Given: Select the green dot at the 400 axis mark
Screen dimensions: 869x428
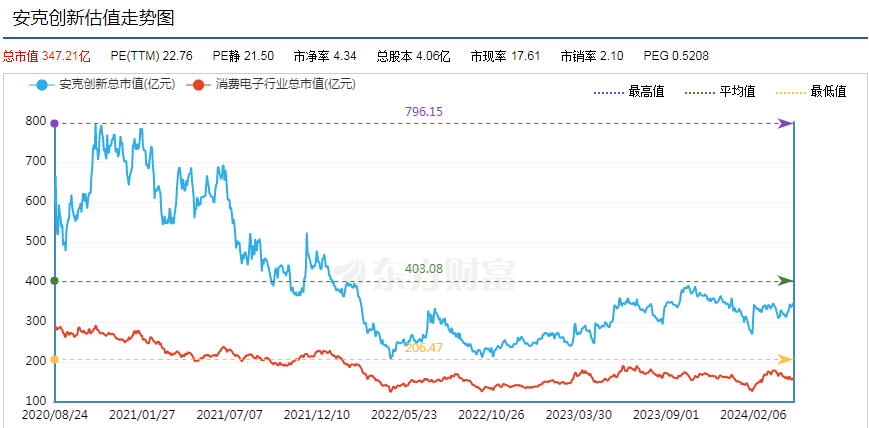Looking at the screenshot, I should (54, 281).
